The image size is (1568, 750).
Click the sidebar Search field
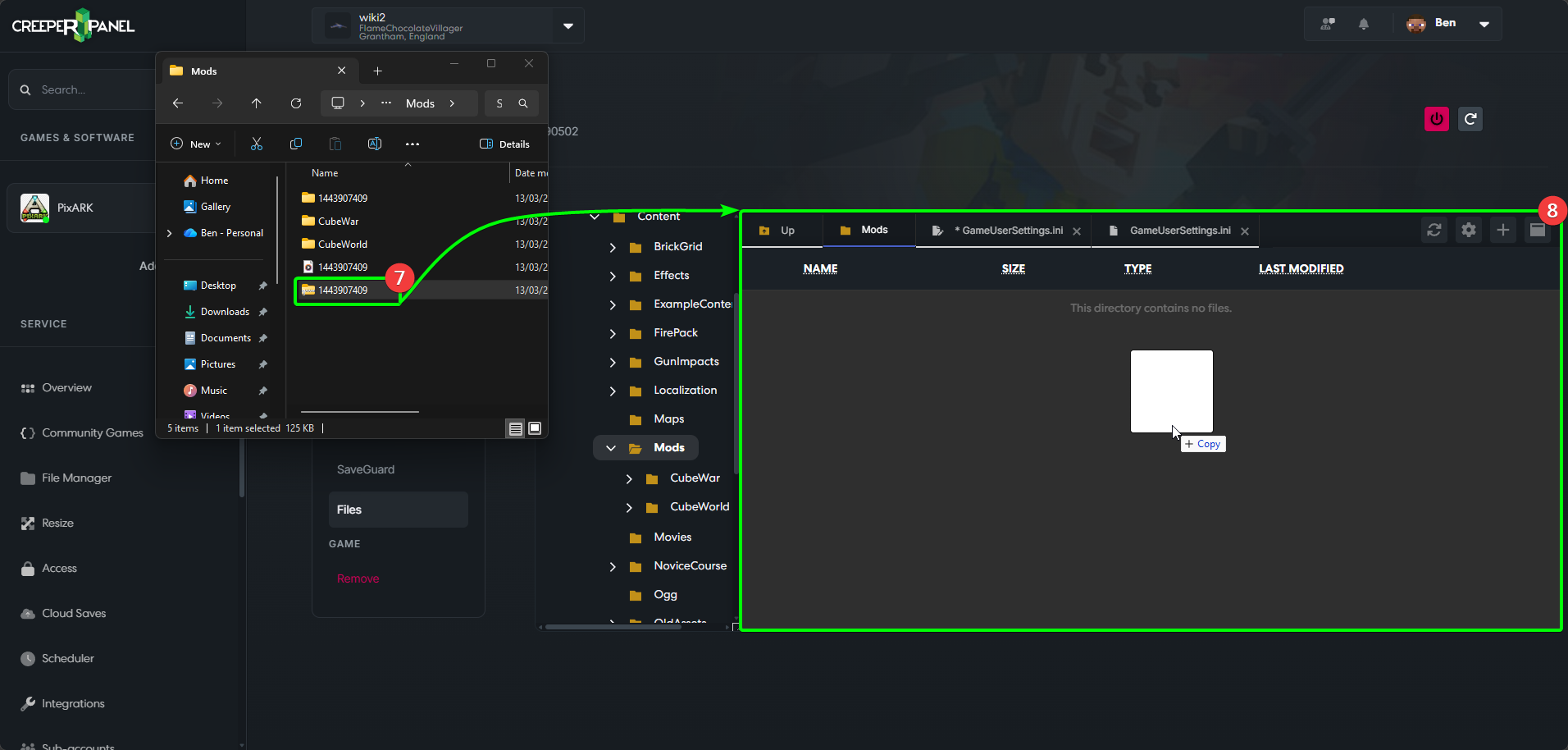point(82,90)
